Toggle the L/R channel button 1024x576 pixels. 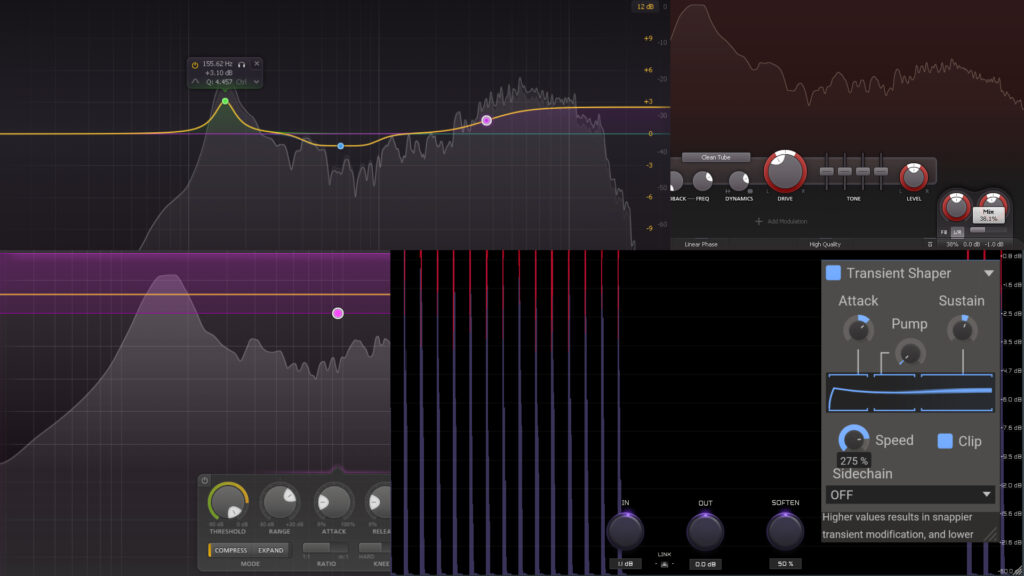tap(957, 232)
